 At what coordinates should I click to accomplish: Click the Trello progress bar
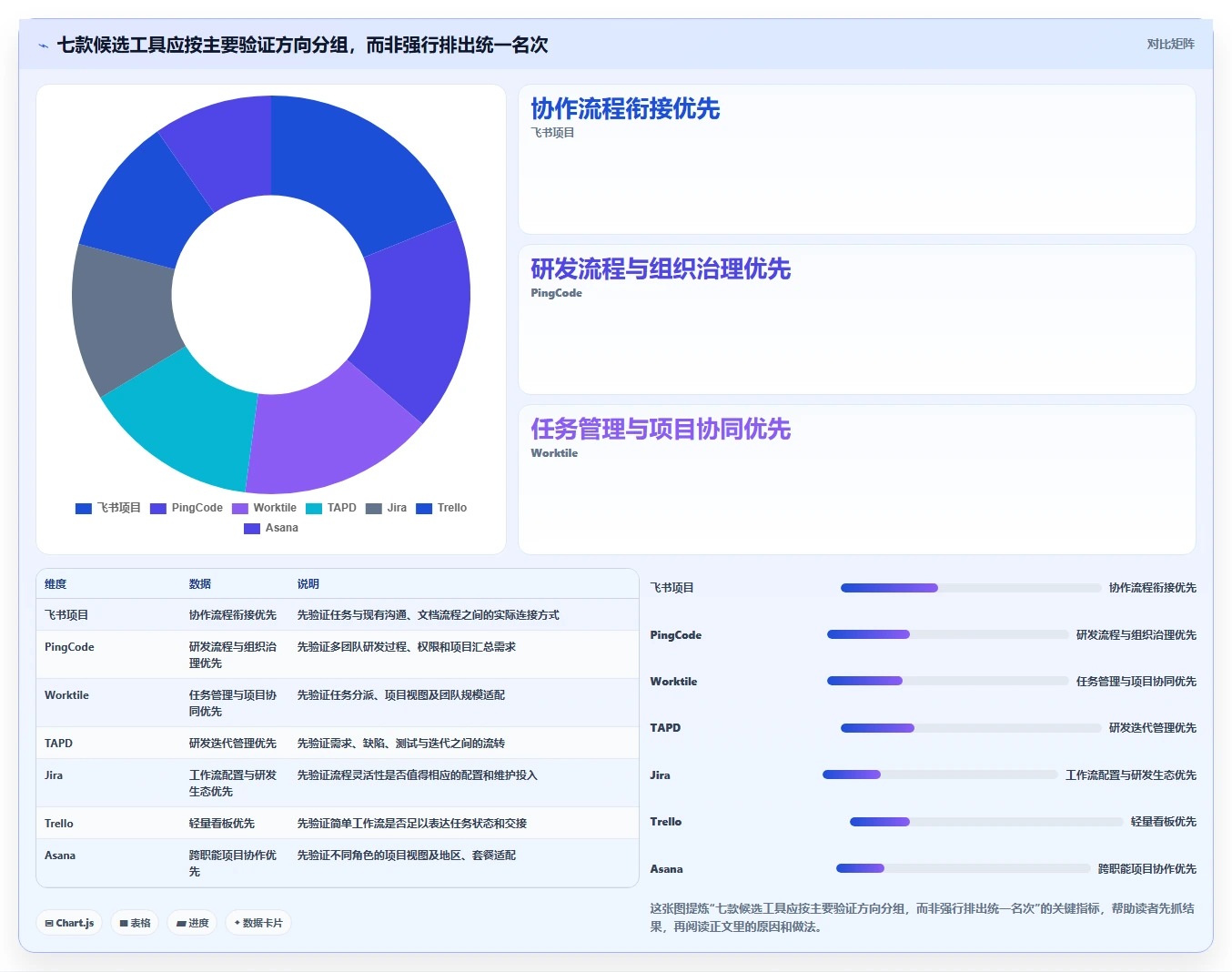tap(986, 822)
